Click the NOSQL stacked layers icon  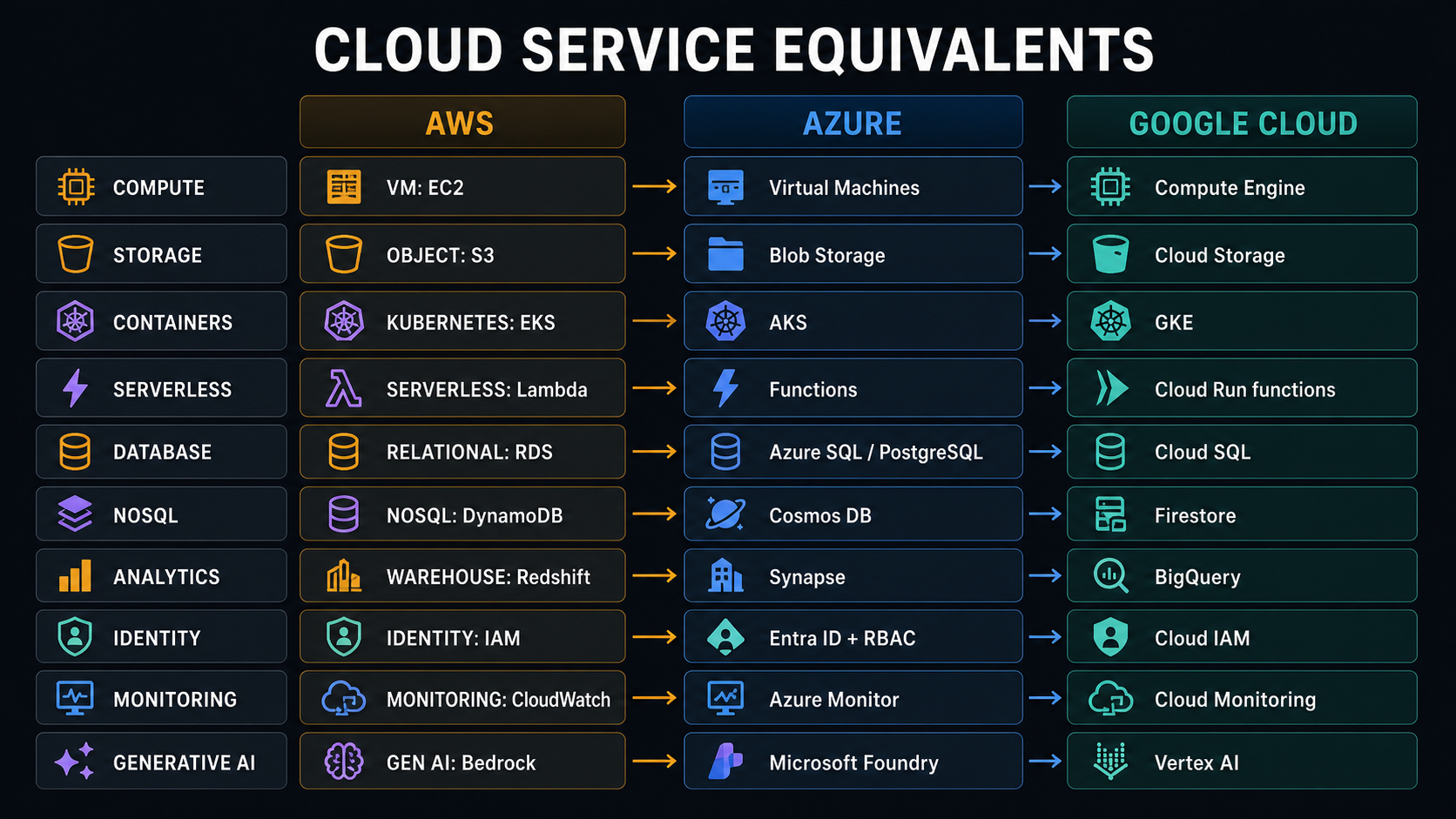pos(75,514)
